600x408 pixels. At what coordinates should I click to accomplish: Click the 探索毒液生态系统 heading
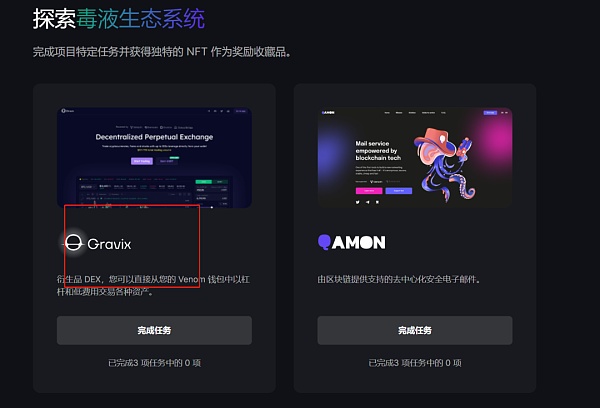click(119, 18)
